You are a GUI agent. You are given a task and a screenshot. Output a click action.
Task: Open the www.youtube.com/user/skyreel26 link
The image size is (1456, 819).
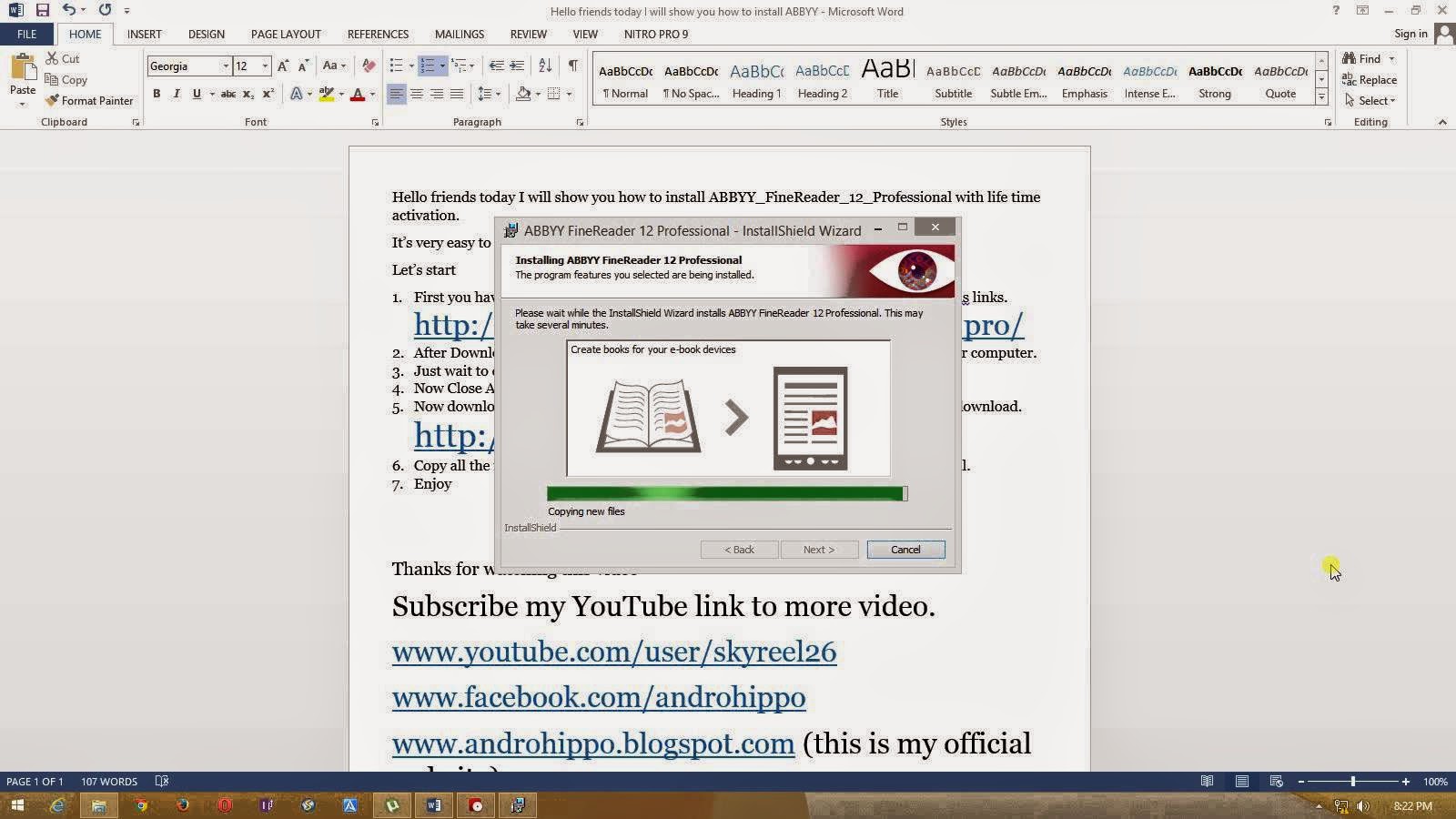(x=614, y=652)
